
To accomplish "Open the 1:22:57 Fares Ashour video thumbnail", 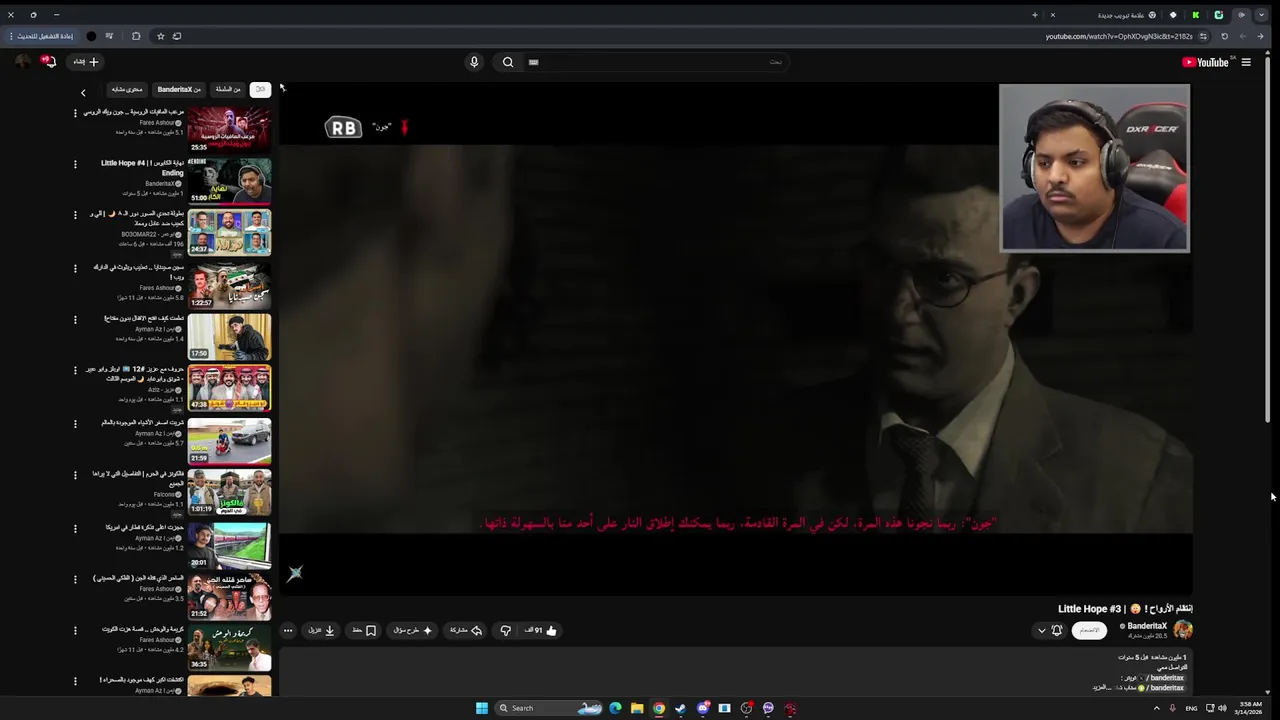I will click(x=229, y=284).
